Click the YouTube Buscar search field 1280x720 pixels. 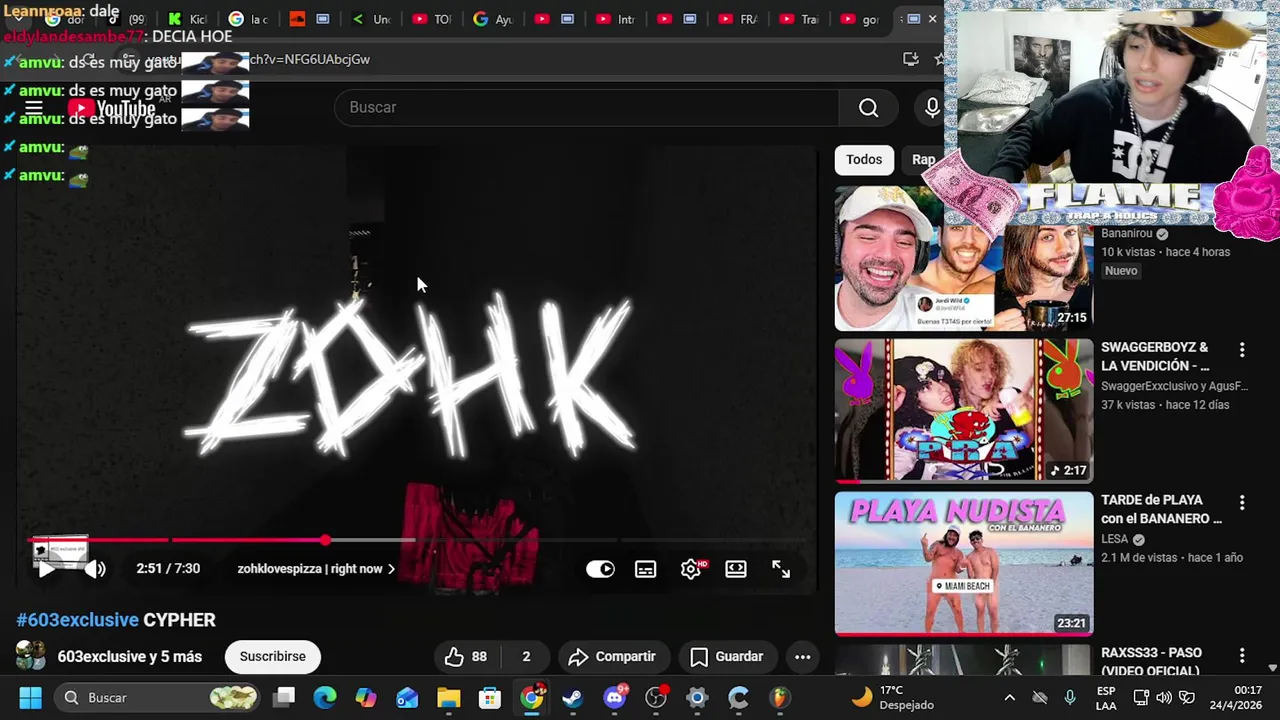pyautogui.click(x=587, y=107)
